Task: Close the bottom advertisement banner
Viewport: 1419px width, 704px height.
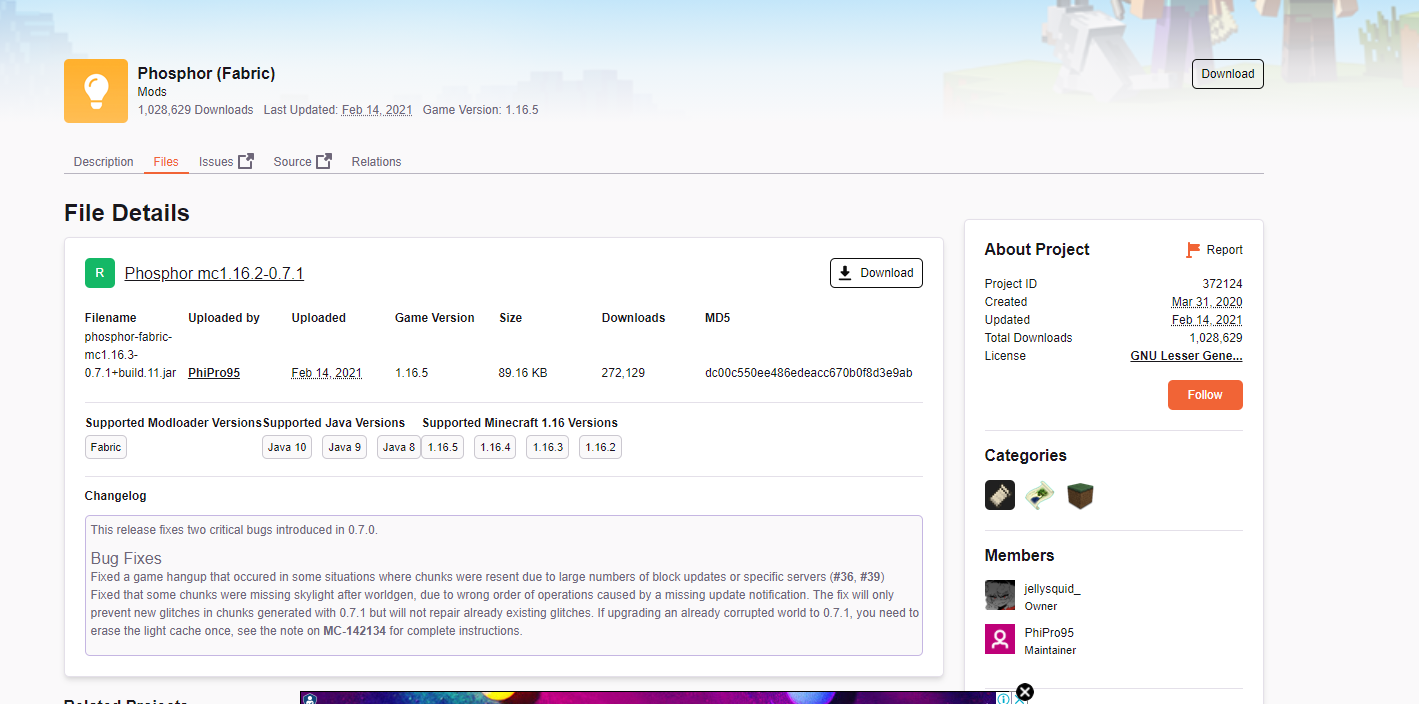Action: pos(1024,692)
